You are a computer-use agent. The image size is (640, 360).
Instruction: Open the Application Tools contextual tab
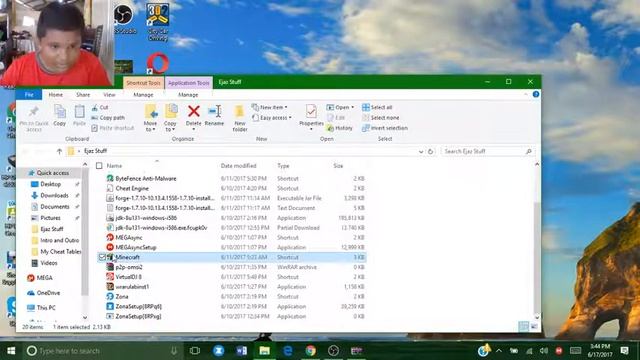coord(189,83)
